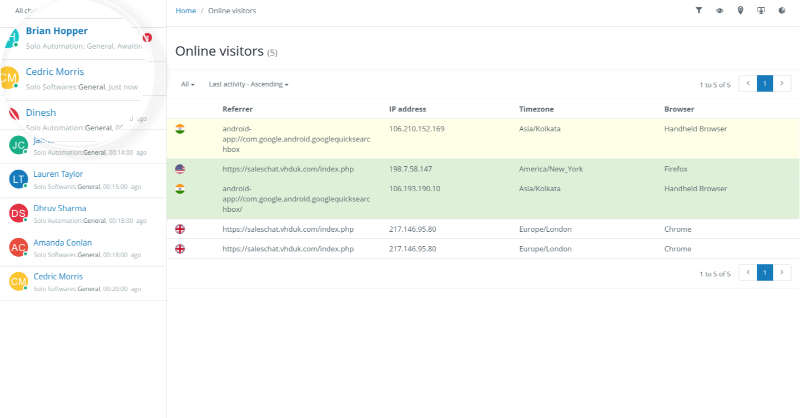Click Online visitors in the breadcrumb

click(232, 11)
